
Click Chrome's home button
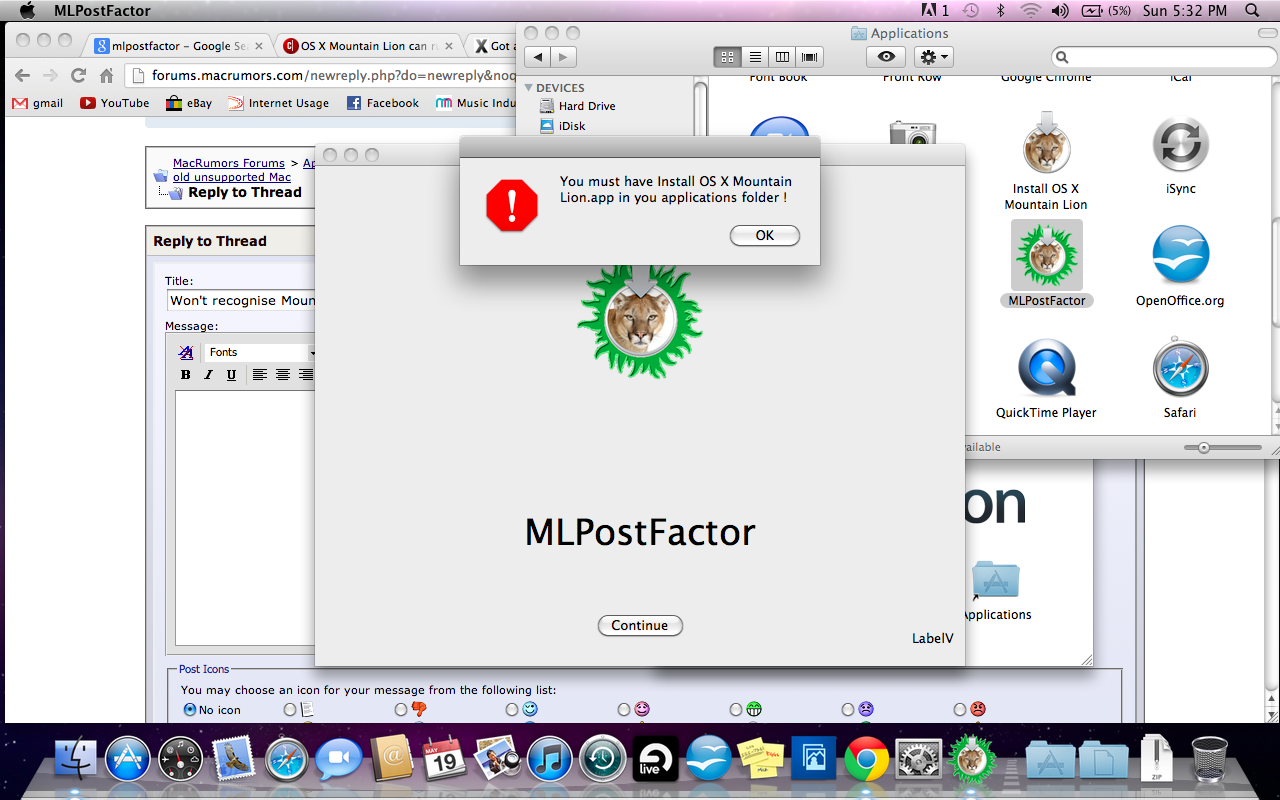[106, 75]
